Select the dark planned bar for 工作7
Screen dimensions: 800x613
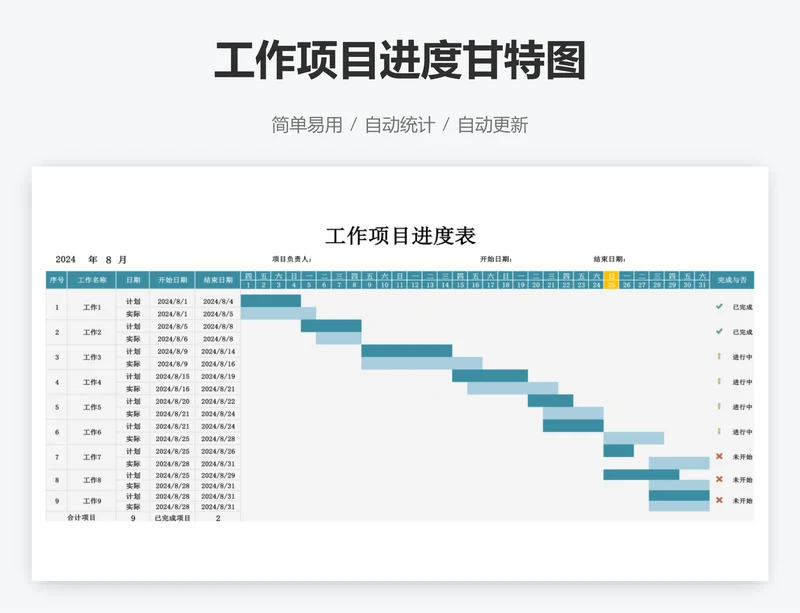click(x=618, y=451)
